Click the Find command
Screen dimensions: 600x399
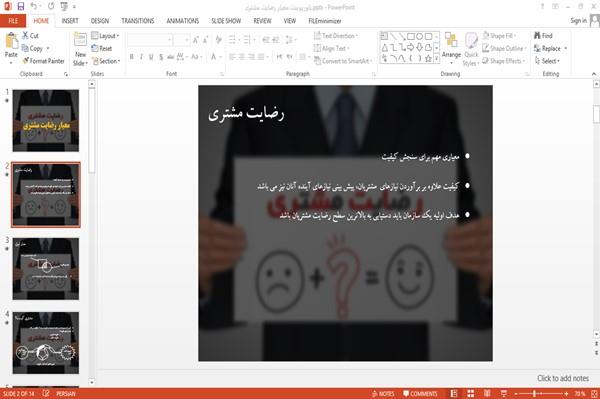543,36
